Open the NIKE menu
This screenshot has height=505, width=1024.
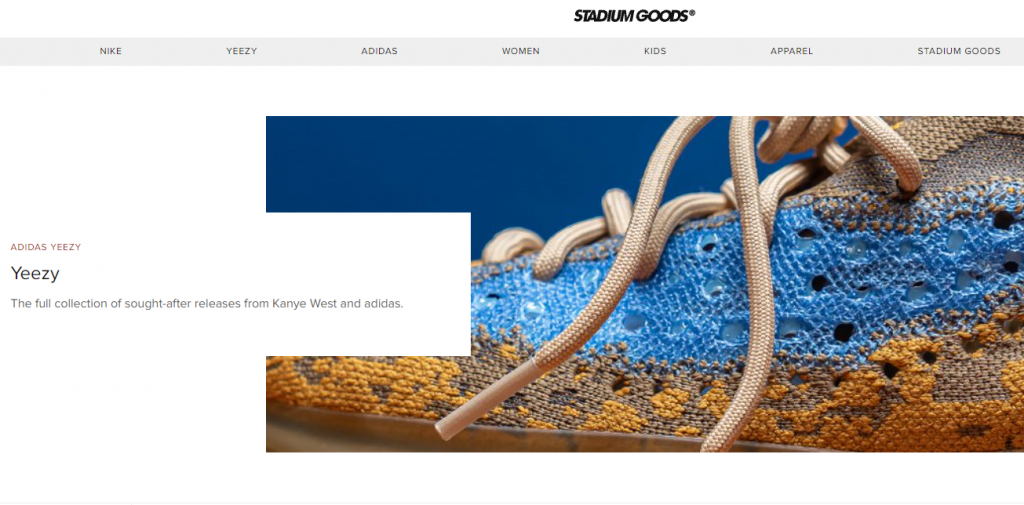110,51
